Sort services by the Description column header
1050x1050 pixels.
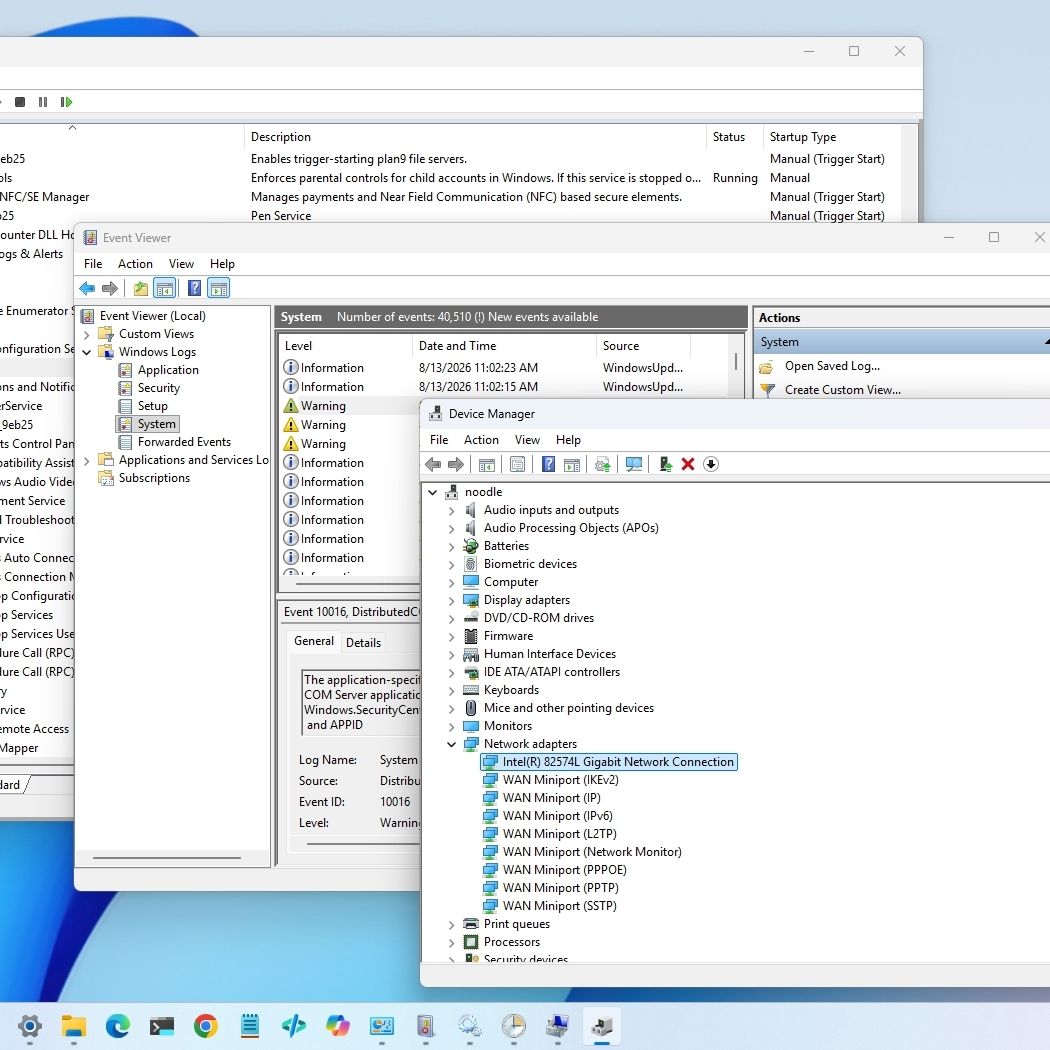pyautogui.click(x=475, y=137)
